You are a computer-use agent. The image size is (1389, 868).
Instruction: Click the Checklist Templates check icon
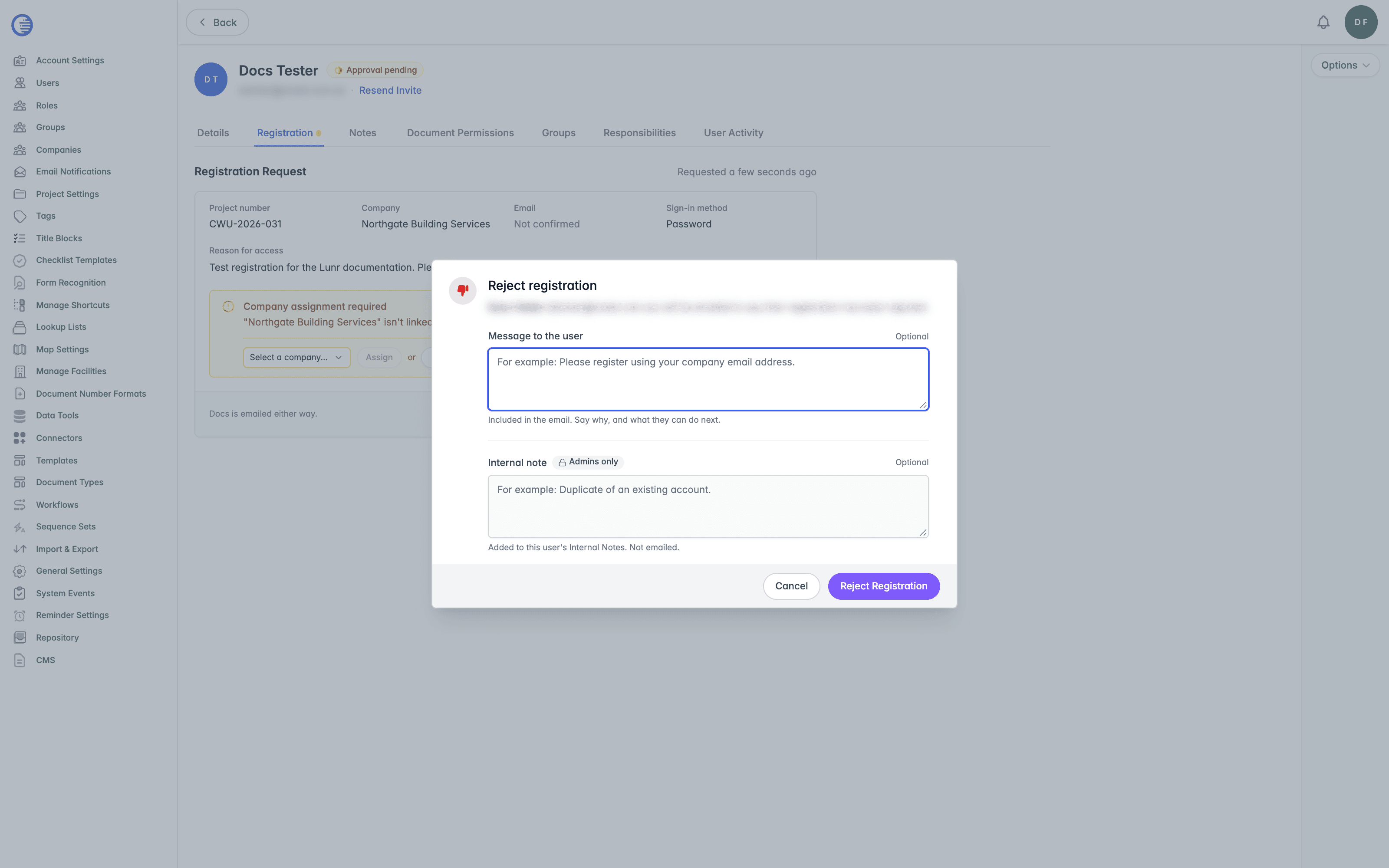click(20, 260)
